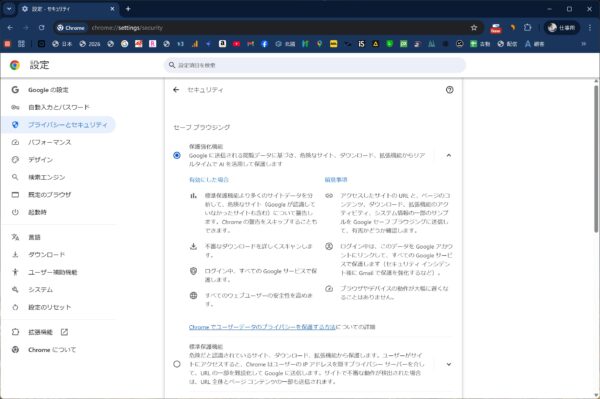Open the 配信 bookmark

point(507,44)
